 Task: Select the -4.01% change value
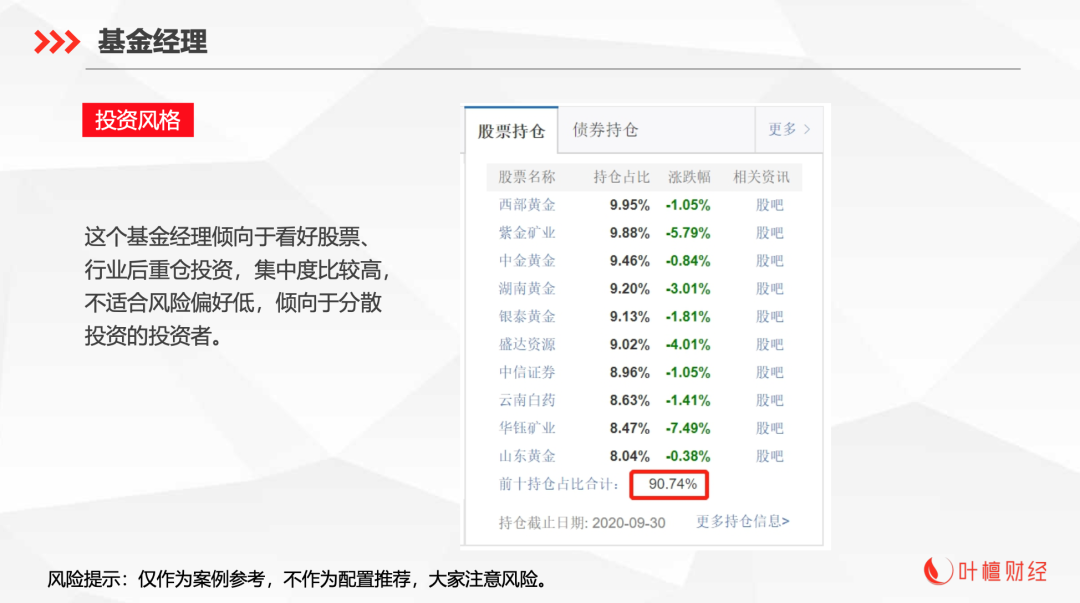687,345
